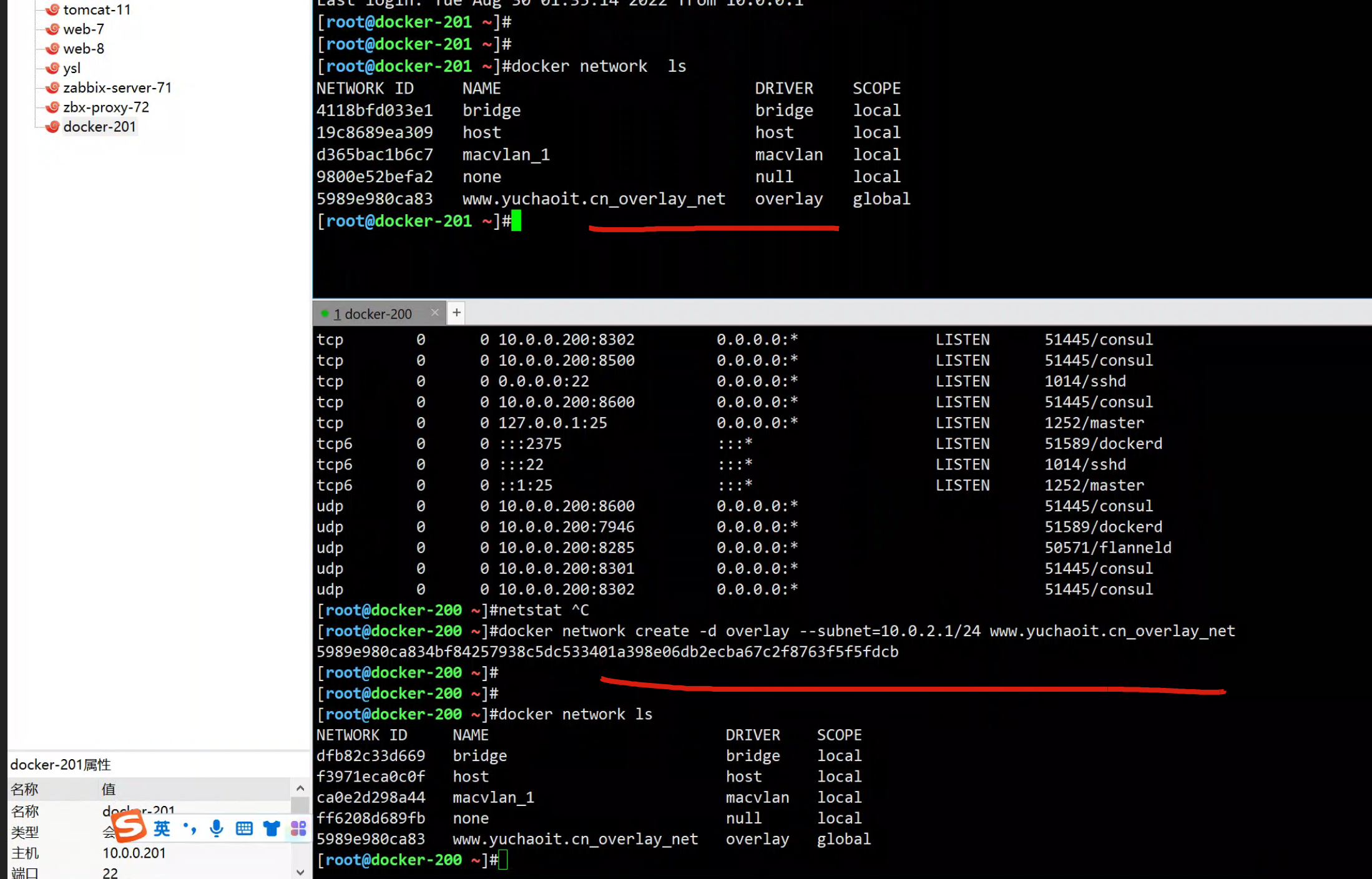Add a new terminal tab with plus button
The height and width of the screenshot is (879, 1372).
click(x=456, y=312)
